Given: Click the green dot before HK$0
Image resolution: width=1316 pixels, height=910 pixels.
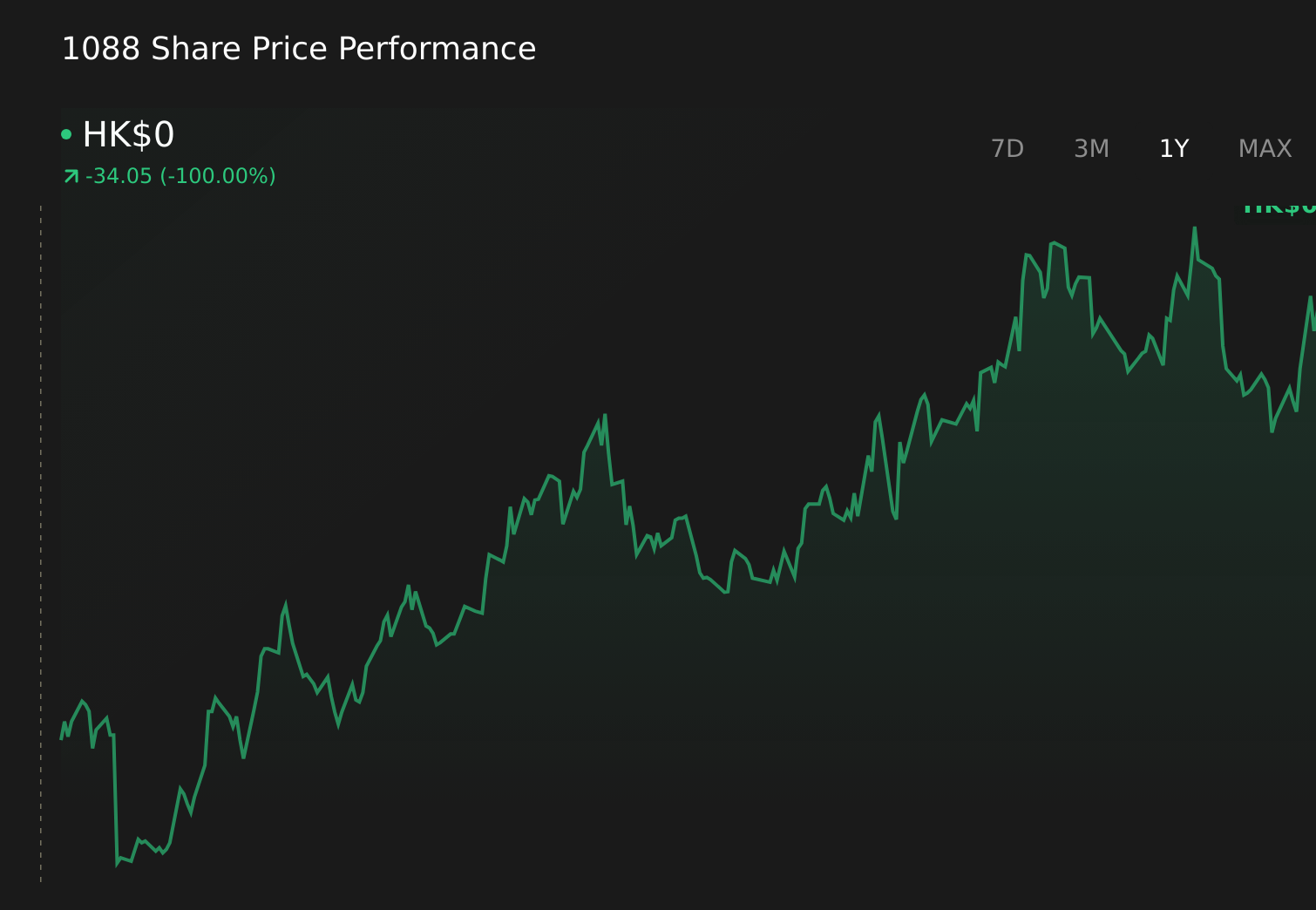Looking at the screenshot, I should point(66,134).
